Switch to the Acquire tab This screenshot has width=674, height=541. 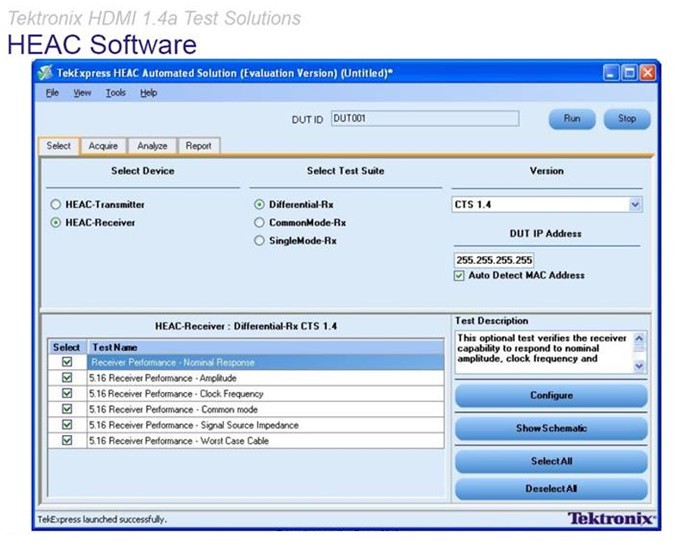click(103, 146)
